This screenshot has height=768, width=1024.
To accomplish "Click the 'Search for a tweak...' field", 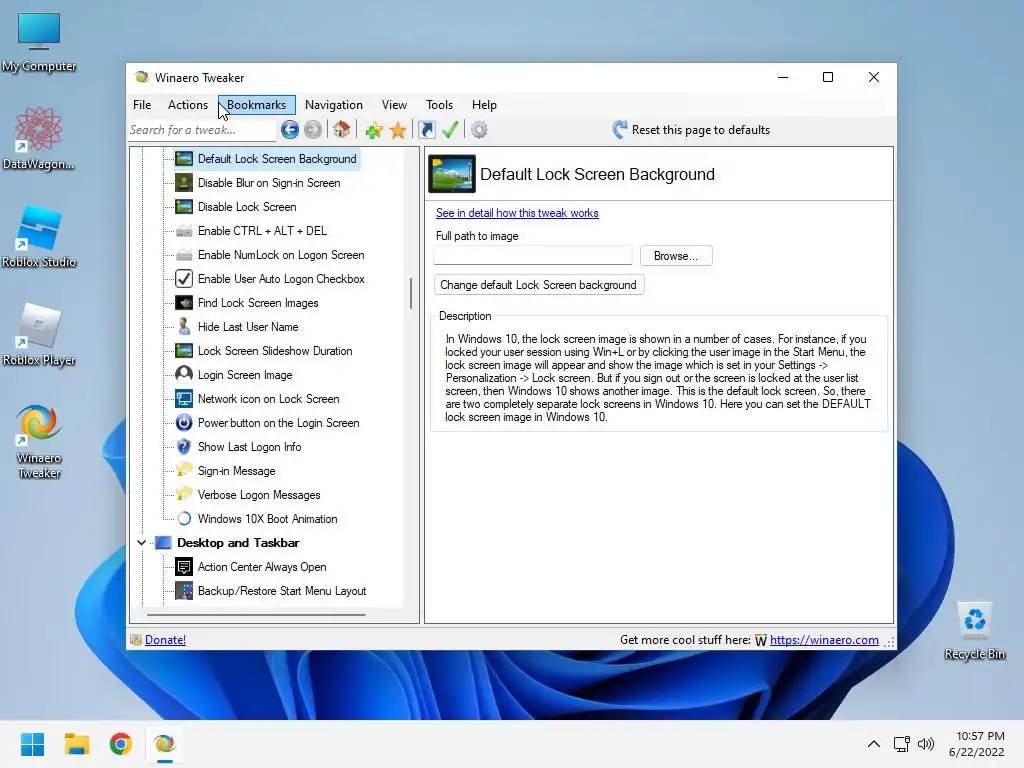I will tap(202, 130).
